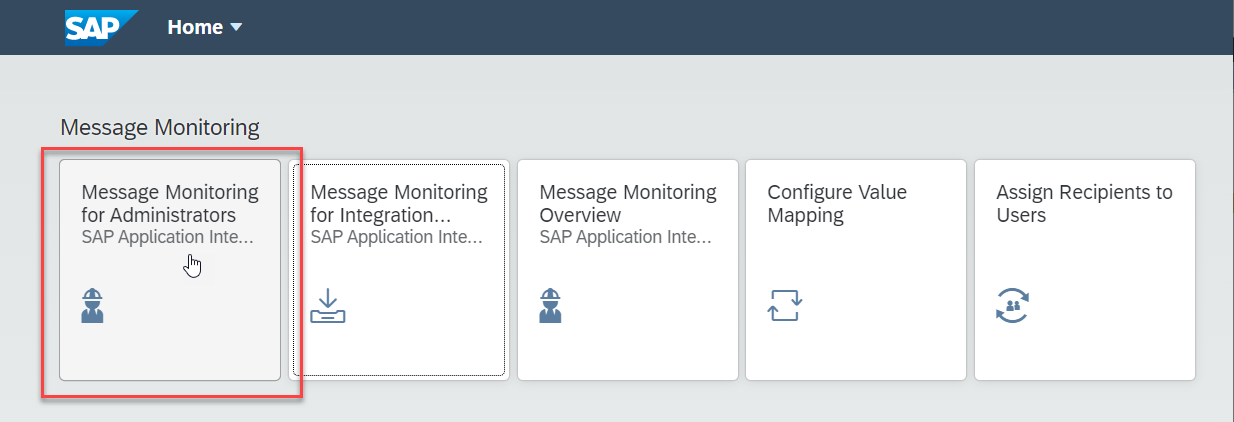Click the value mapping arrows icon
Image resolution: width=1234 pixels, height=422 pixels.
(785, 305)
